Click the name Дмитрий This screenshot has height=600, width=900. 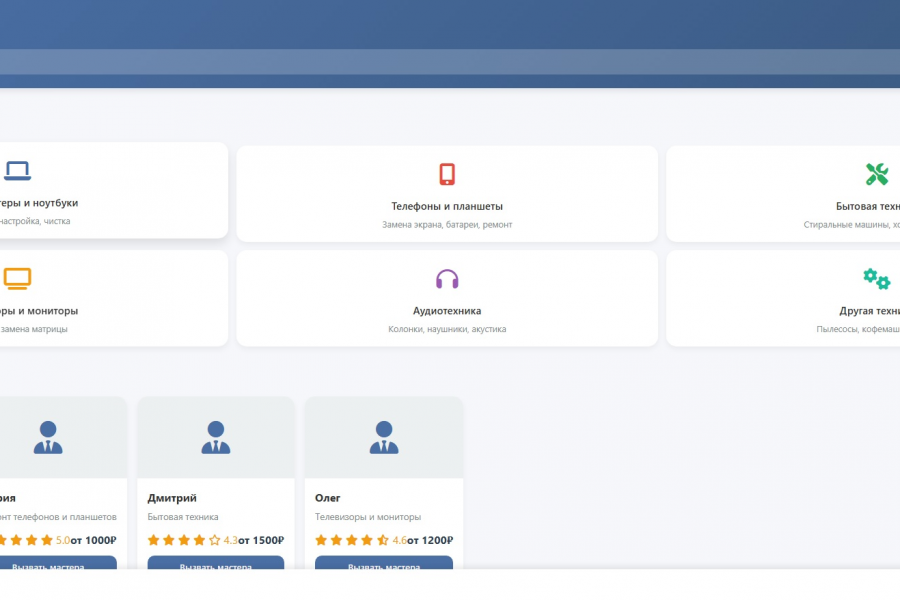click(x=172, y=498)
